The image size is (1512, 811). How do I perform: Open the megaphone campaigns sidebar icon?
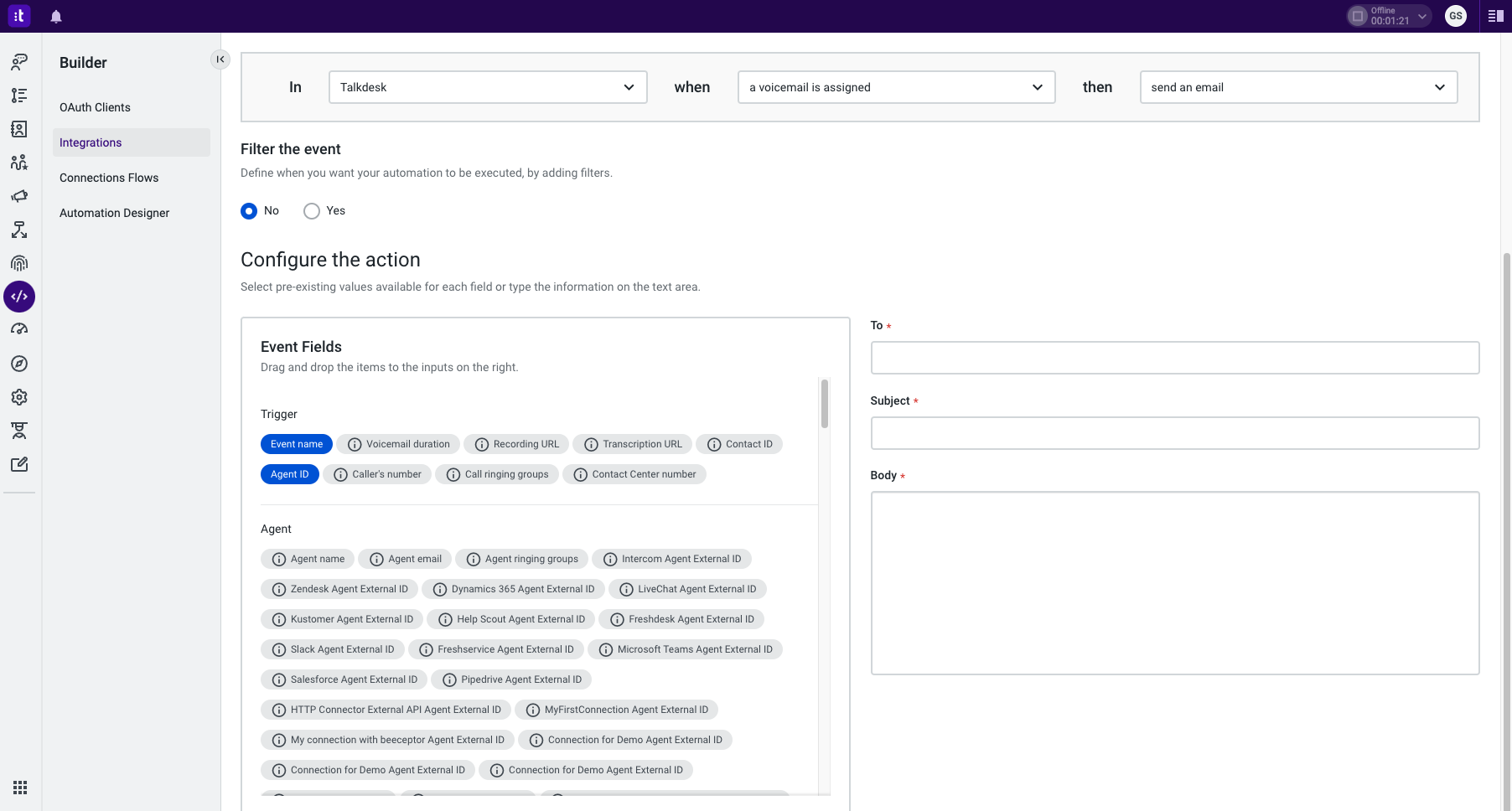pyautogui.click(x=19, y=196)
